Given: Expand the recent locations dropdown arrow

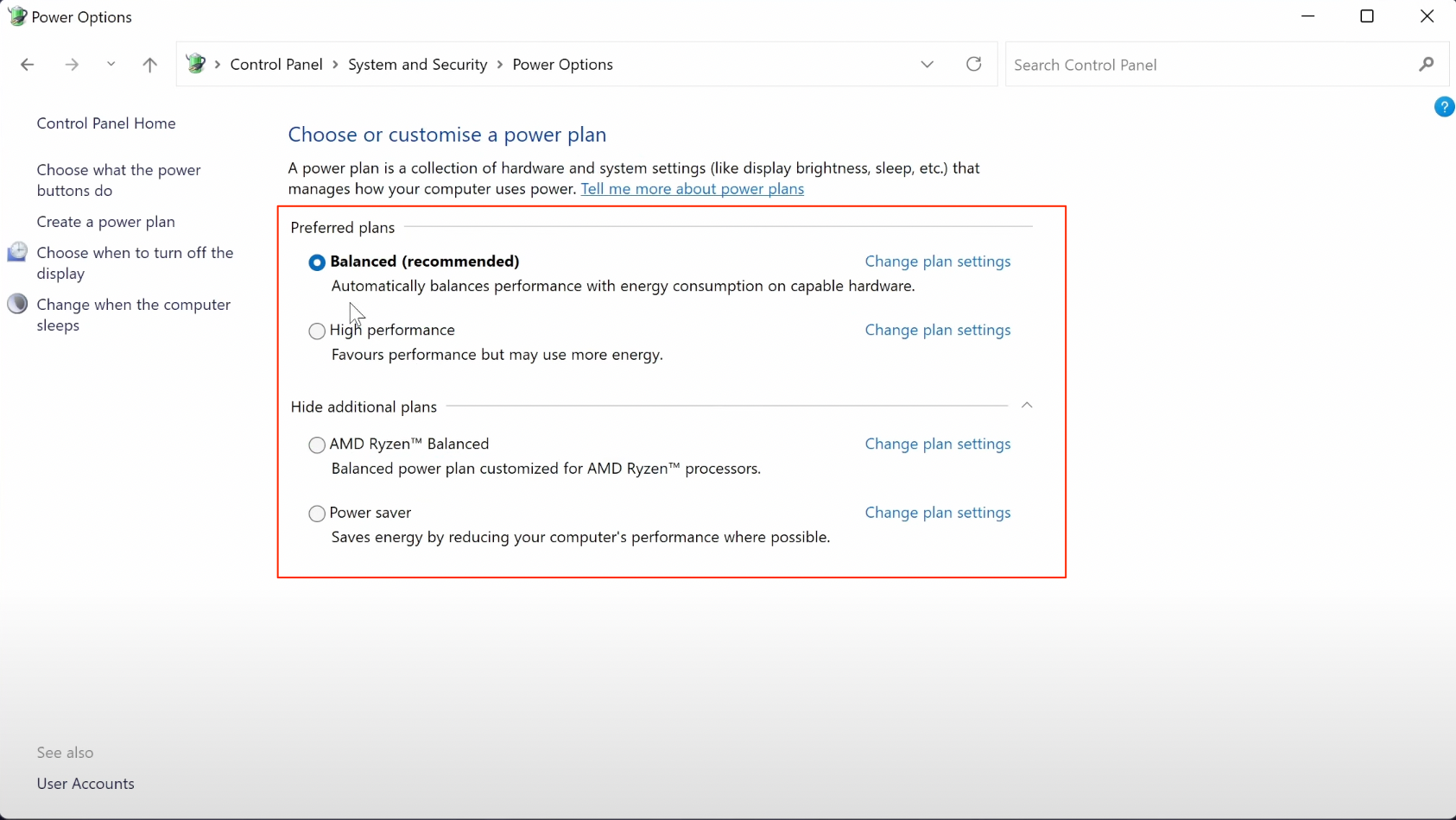Looking at the screenshot, I should click(x=111, y=65).
